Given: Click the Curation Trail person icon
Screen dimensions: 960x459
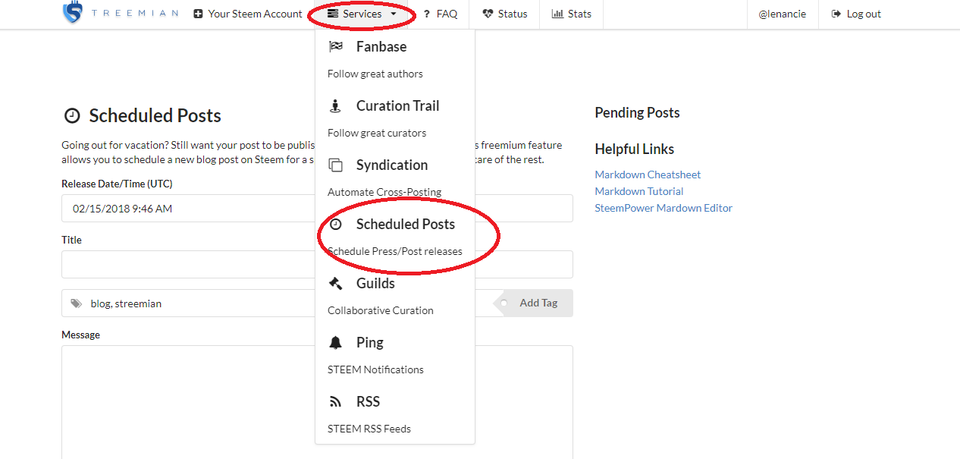Looking at the screenshot, I should [x=335, y=106].
